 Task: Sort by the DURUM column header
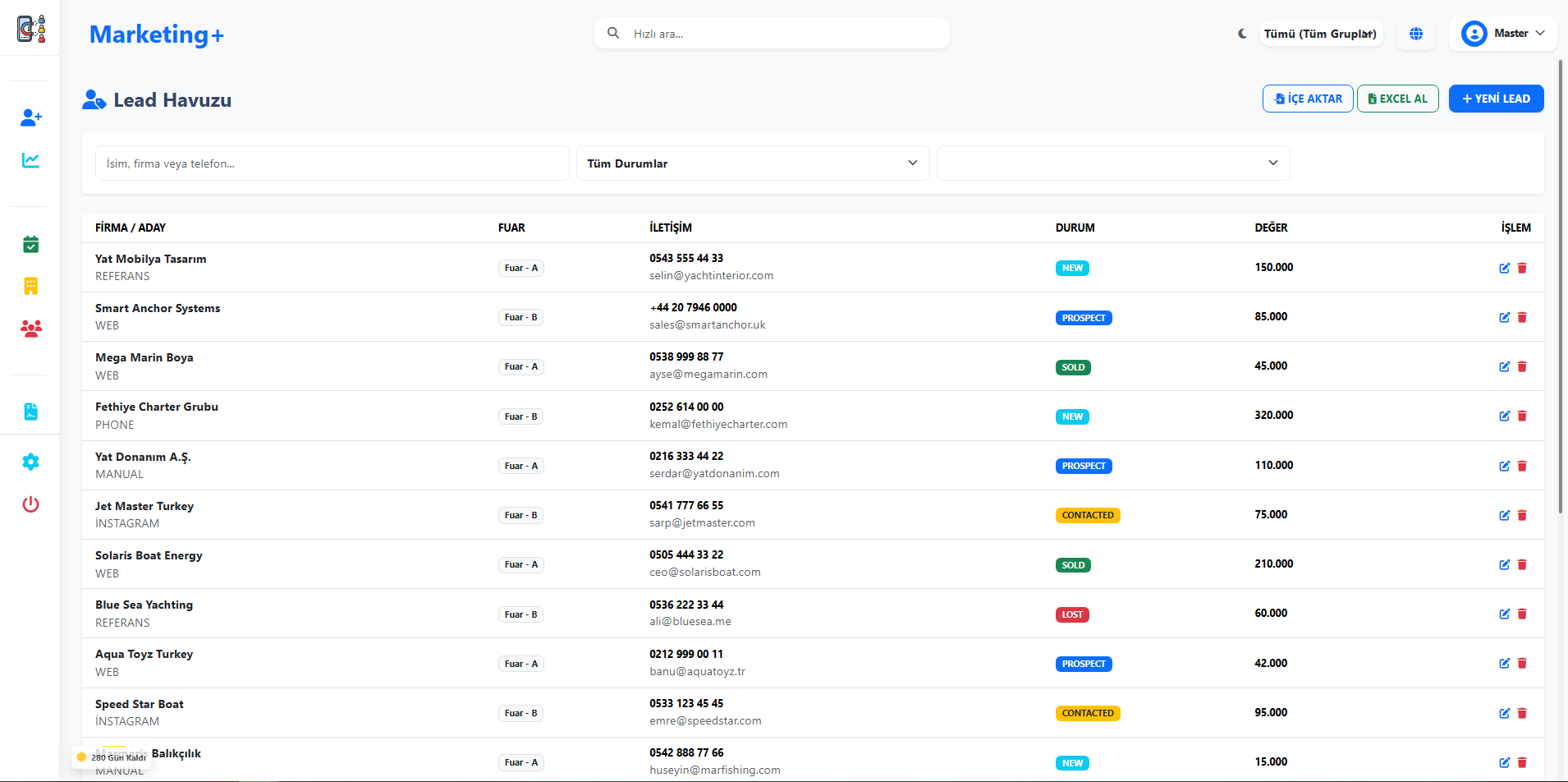click(1074, 228)
